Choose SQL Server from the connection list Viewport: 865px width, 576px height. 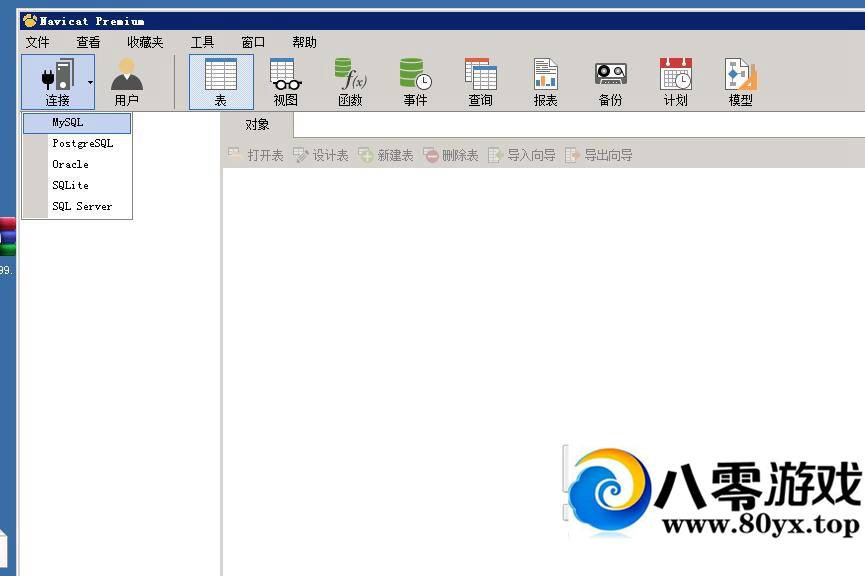point(77,206)
